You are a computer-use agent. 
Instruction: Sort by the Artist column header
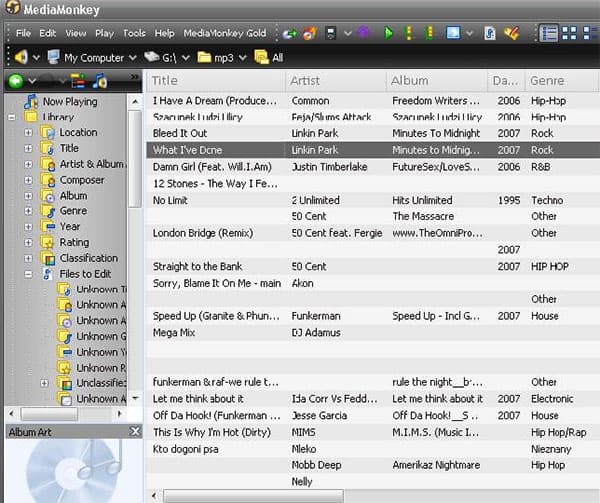pyautogui.click(x=336, y=81)
